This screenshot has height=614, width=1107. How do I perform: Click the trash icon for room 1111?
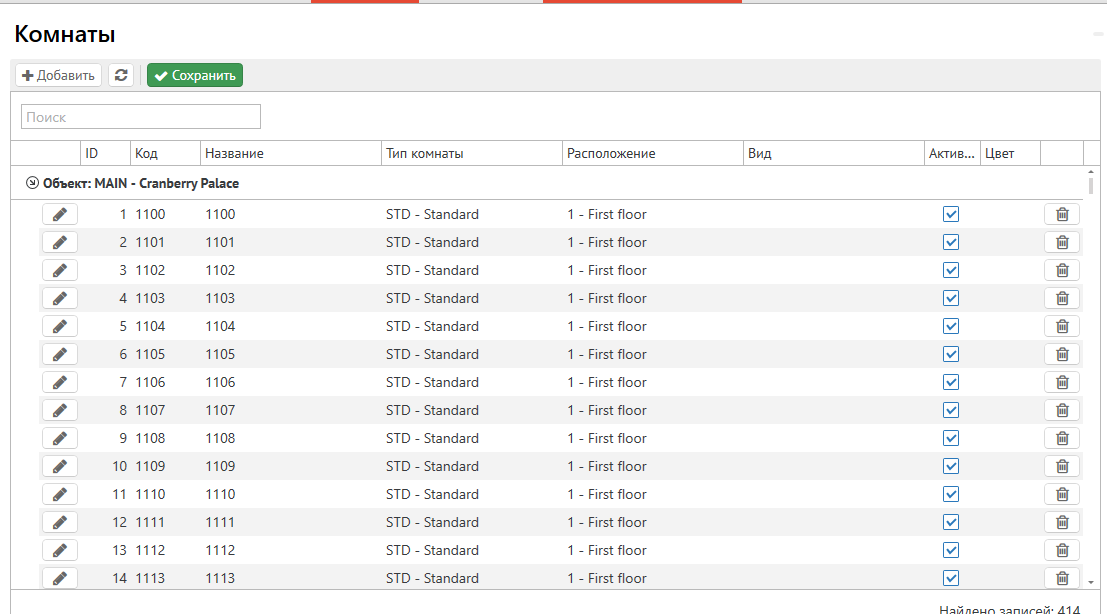pos(1062,522)
